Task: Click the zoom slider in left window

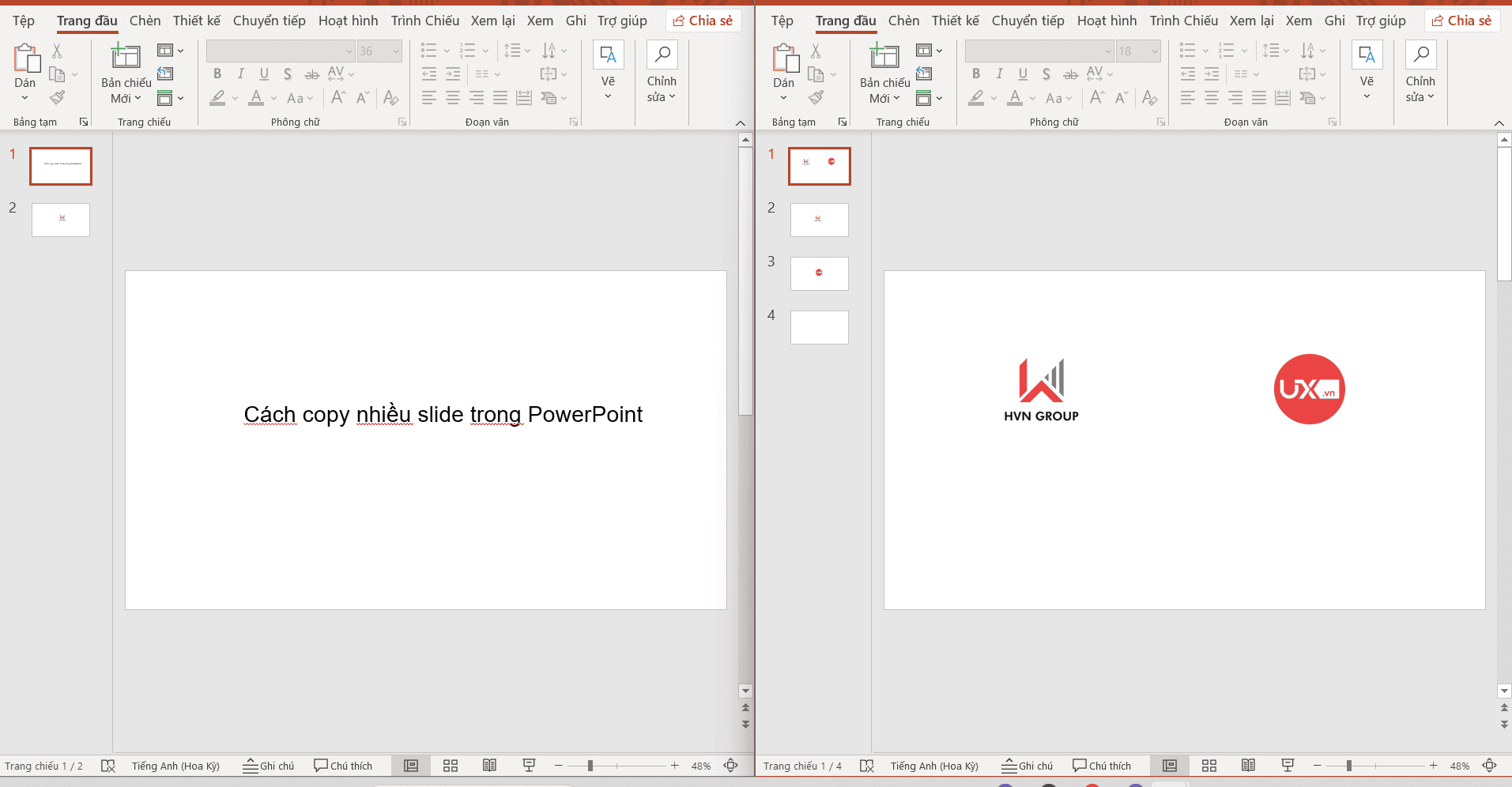Action: pyautogui.click(x=590, y=766)
